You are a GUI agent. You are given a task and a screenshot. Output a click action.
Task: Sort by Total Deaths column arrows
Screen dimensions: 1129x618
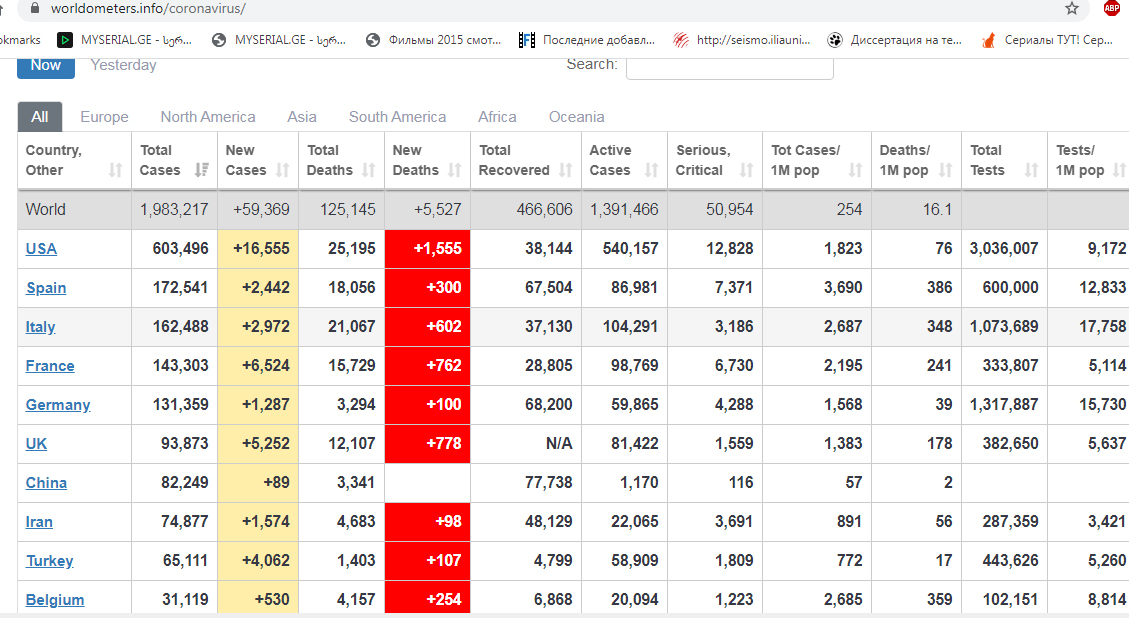tap(369, 171)
